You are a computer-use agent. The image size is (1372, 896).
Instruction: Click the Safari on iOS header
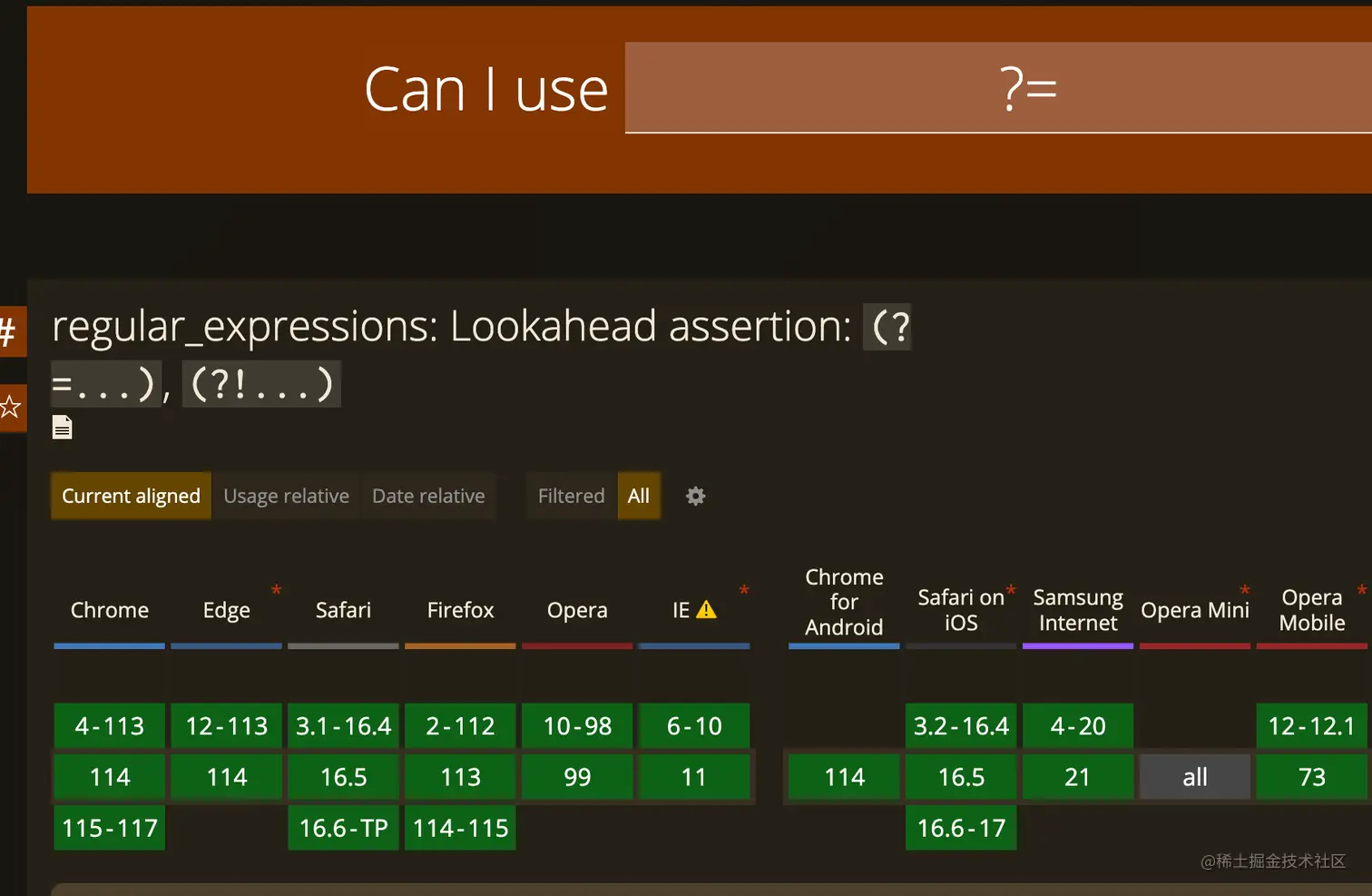pos(961,610)
